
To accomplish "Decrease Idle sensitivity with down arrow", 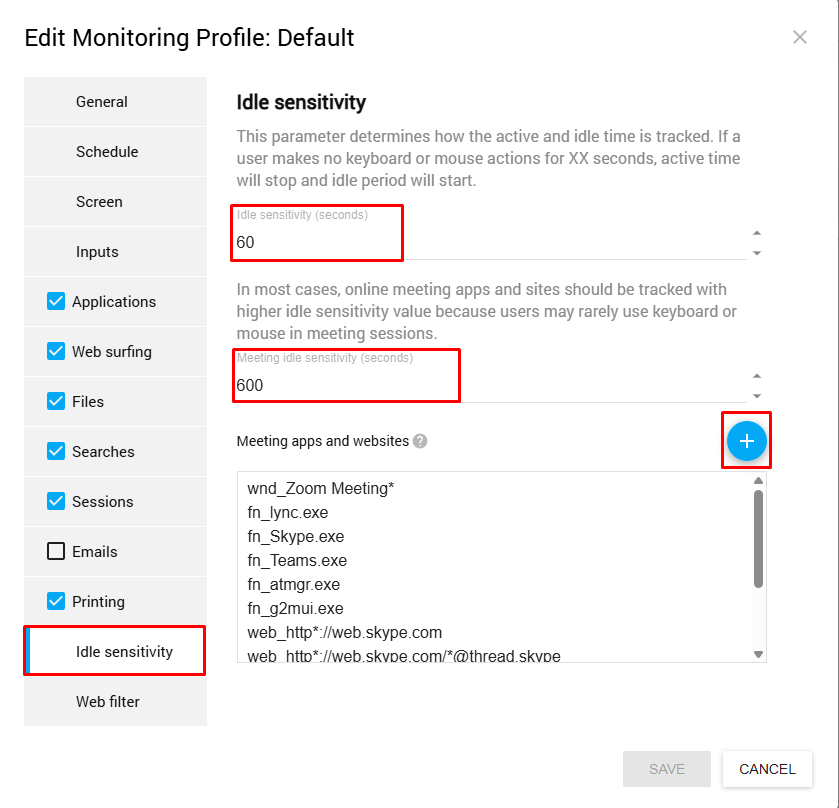I will point(757,253).
